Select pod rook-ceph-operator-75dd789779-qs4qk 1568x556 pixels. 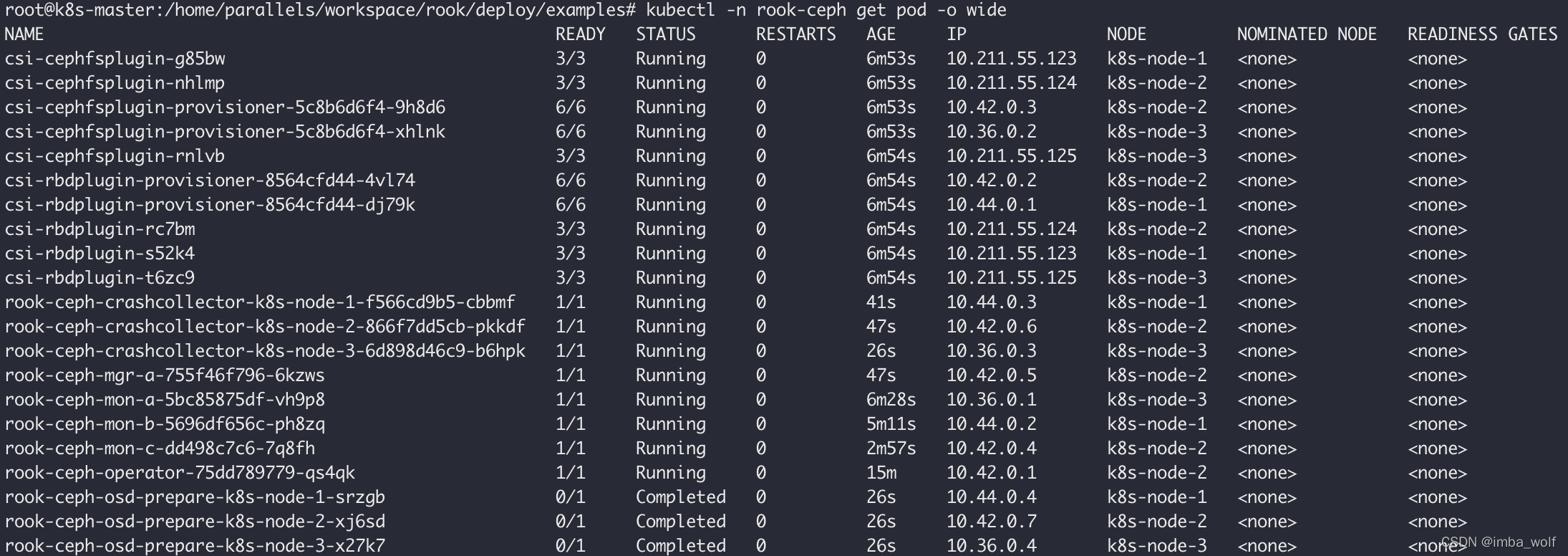coord(180,473)
